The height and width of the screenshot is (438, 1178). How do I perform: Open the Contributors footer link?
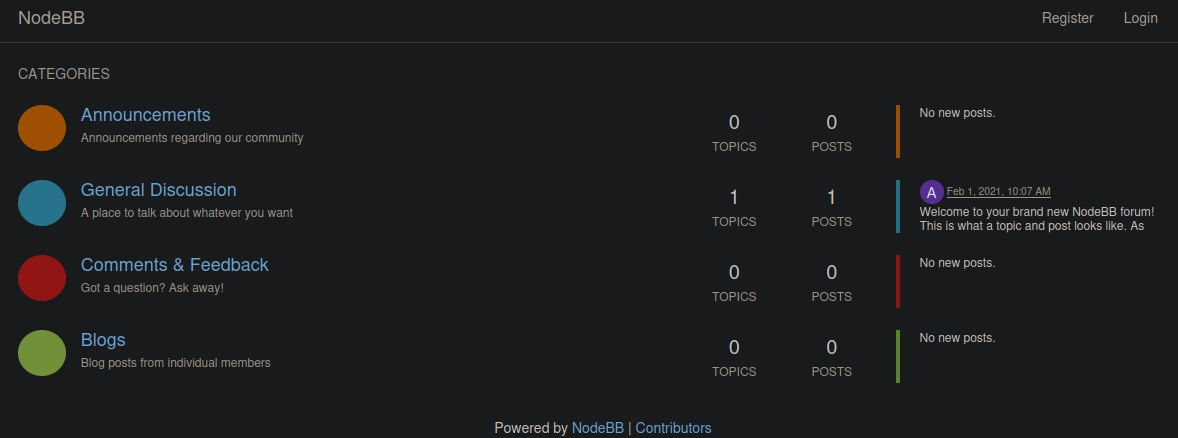673,428
